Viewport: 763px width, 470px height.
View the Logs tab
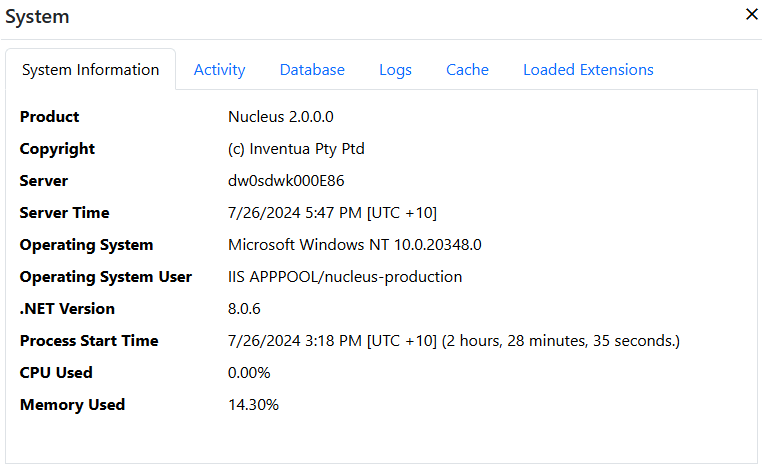coord(395,70)
